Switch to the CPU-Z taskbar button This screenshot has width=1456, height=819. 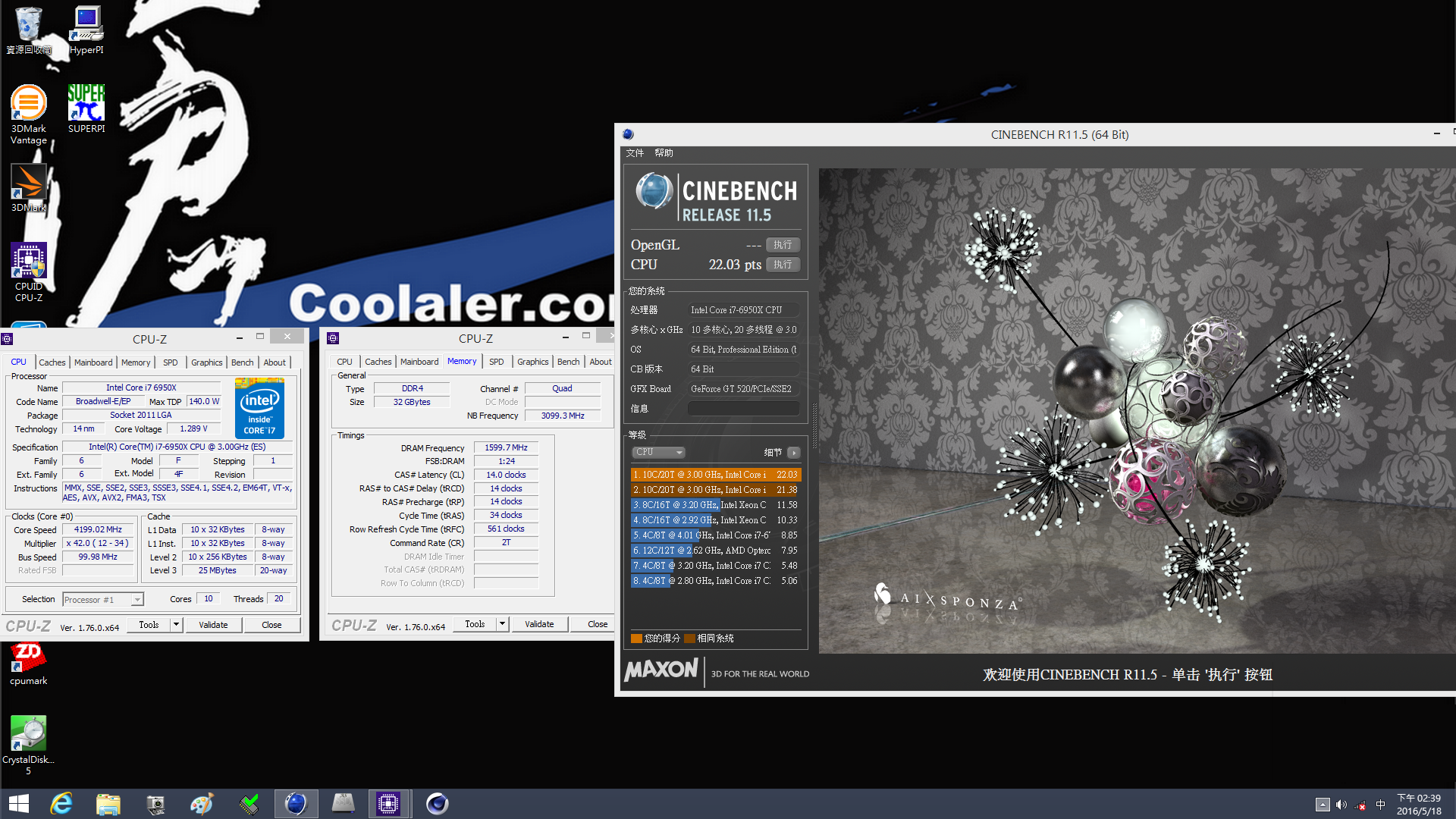[388, 804]
